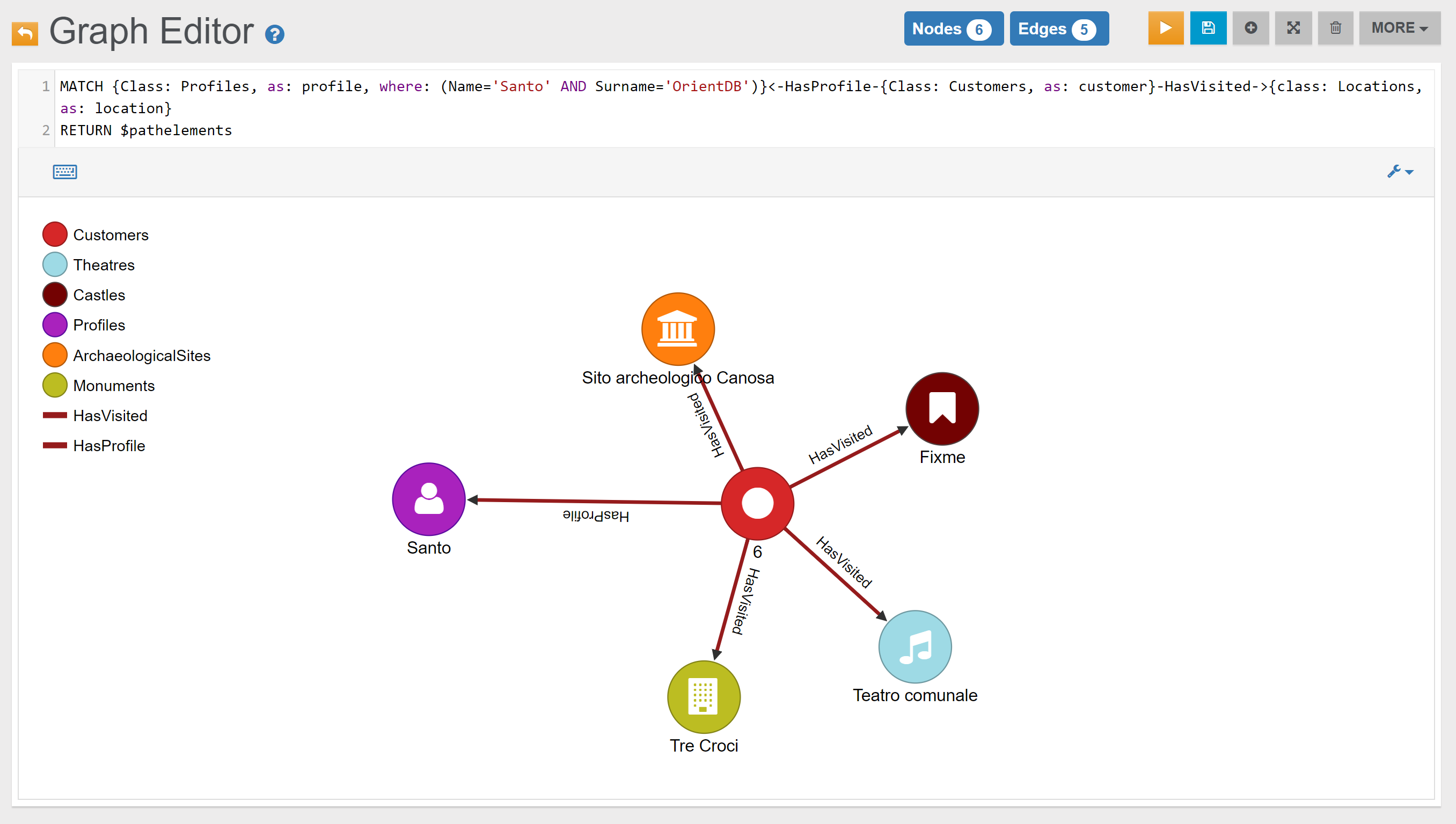Click the orange back arrow icon
1456x824 pixels.
click(25, 33)
